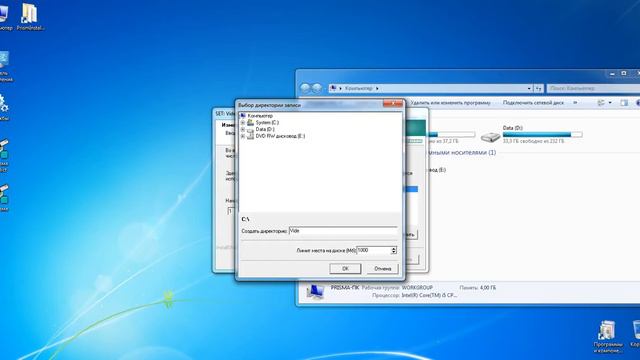This screenshot has width=640, height=360.
Task: Go back in the Explorer window
Action: pos(305,88)
